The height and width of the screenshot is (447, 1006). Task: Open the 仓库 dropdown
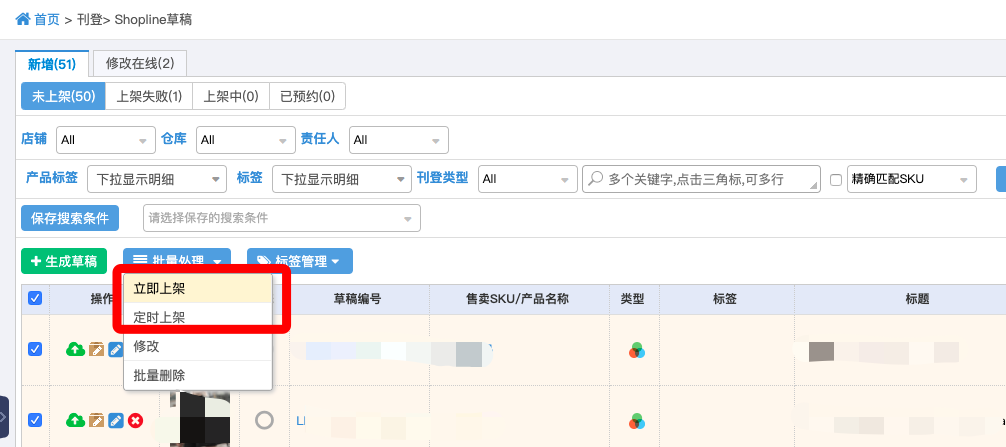tap(246, 140)
